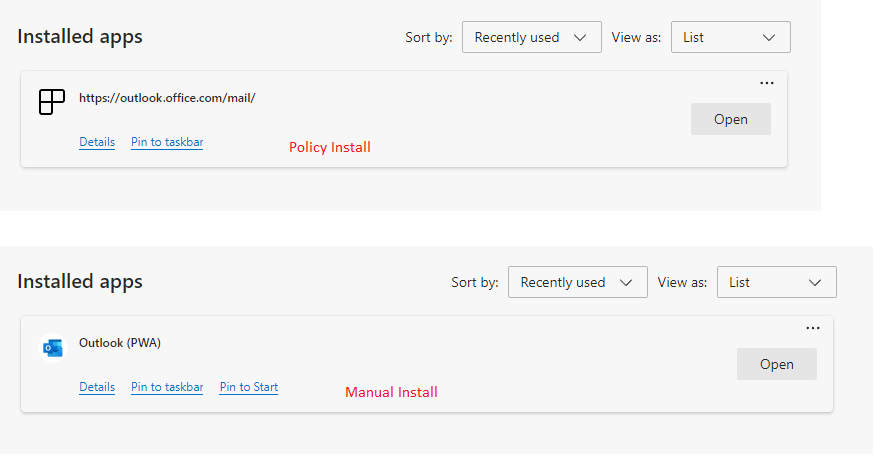Click the upper Installed apps heading
Image resolution: width=886 pixels, height=471 pixels.
80,37
